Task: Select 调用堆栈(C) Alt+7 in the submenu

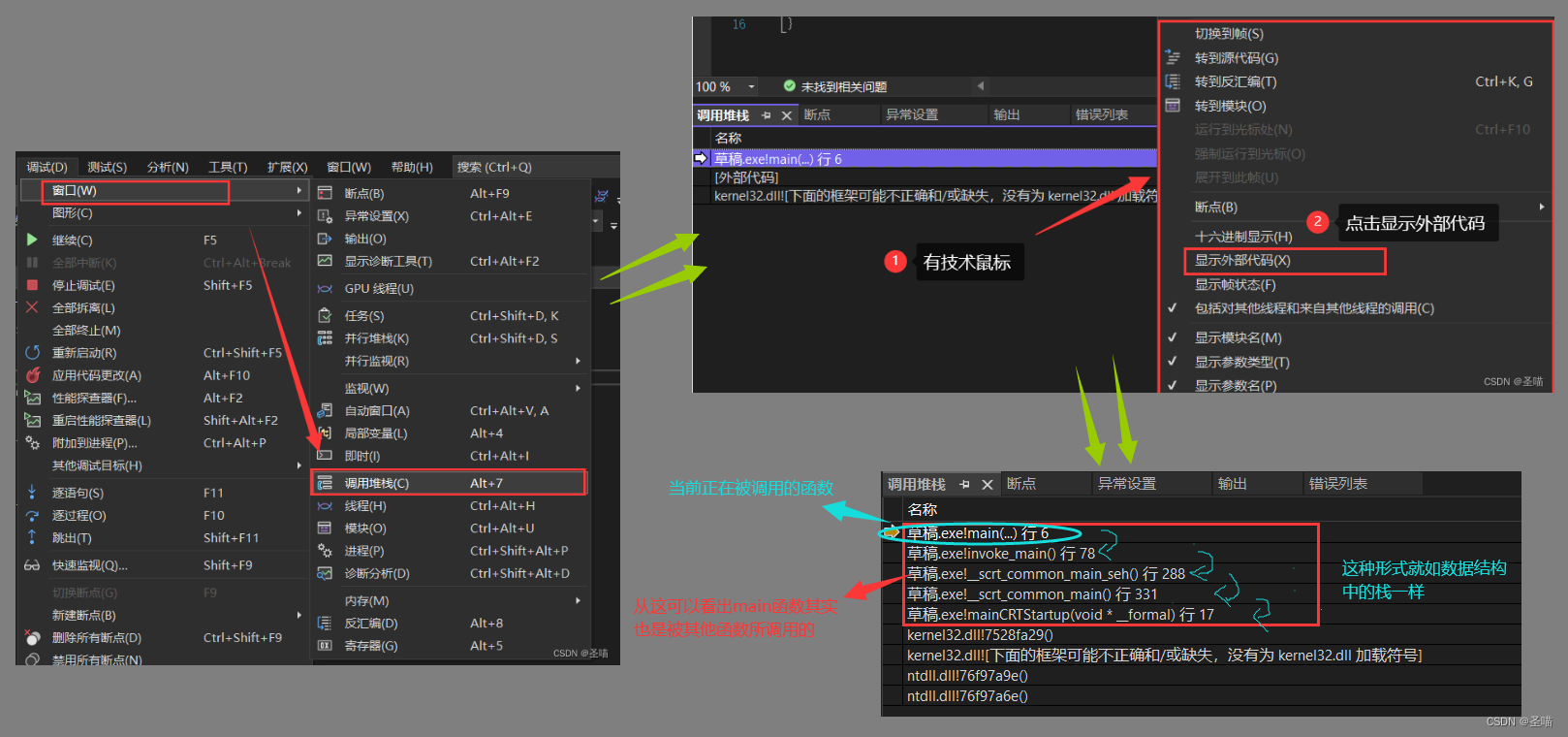Action: (x=449, y=483)
